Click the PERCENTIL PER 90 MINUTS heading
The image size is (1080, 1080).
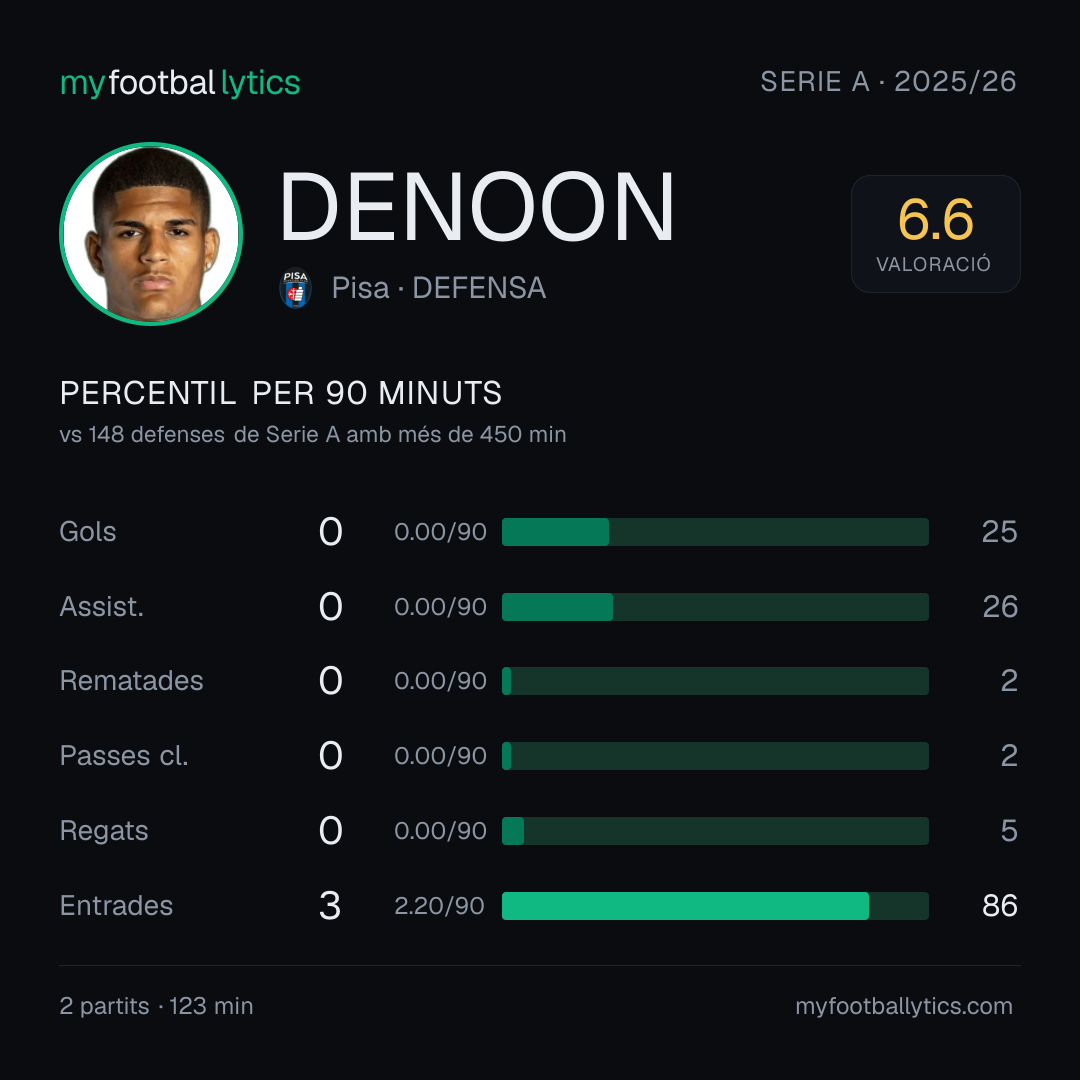(x=280, y=393)
